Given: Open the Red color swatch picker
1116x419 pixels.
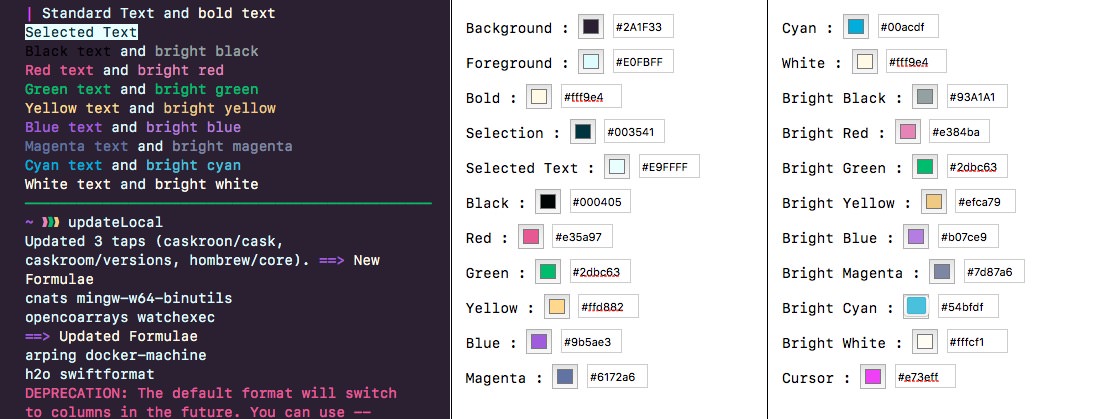Looking at the screenshot, I should coord(531,237).
